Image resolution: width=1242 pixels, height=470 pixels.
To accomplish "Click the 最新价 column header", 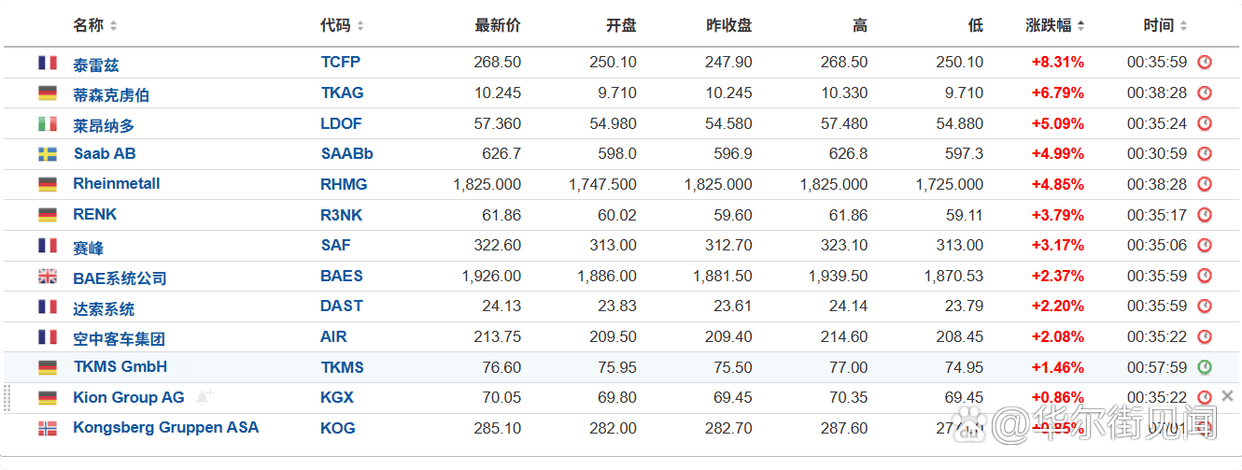I will click(497, 25).
